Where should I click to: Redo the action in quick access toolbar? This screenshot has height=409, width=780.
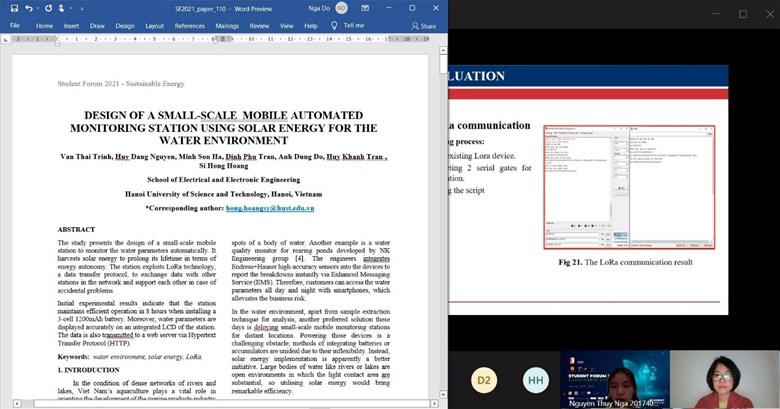pos(48,8)
